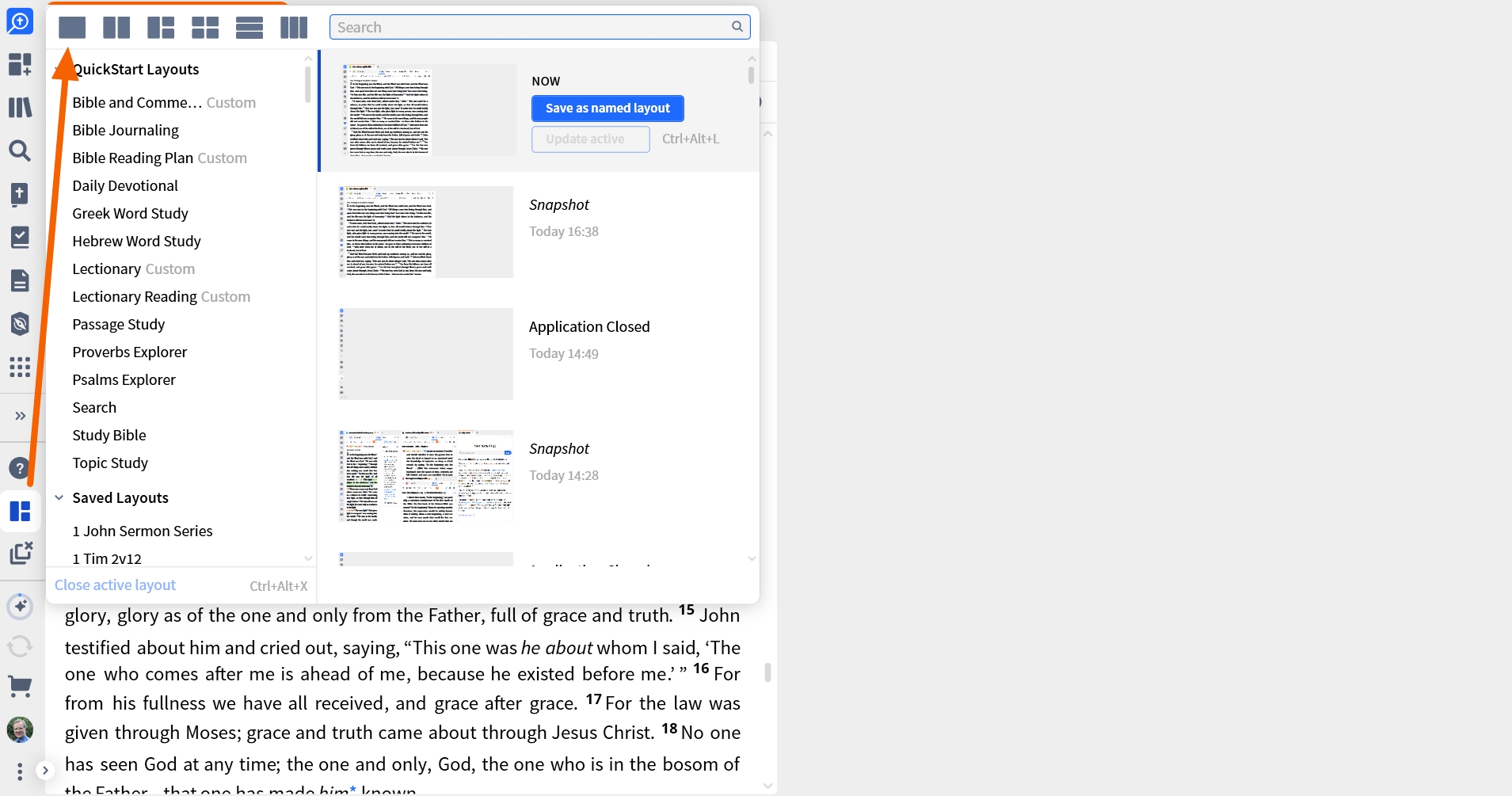Click the small right-arrow expand button at the sidebar bottom

tap(45, 770)
